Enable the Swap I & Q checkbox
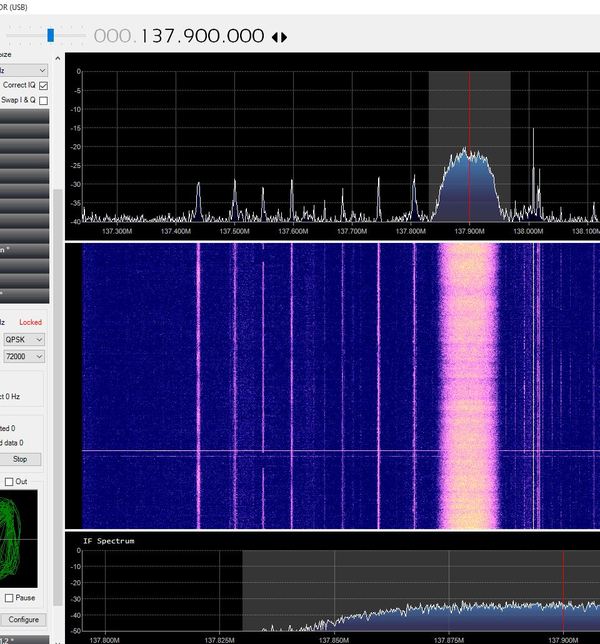 click(x=43, y=101)
